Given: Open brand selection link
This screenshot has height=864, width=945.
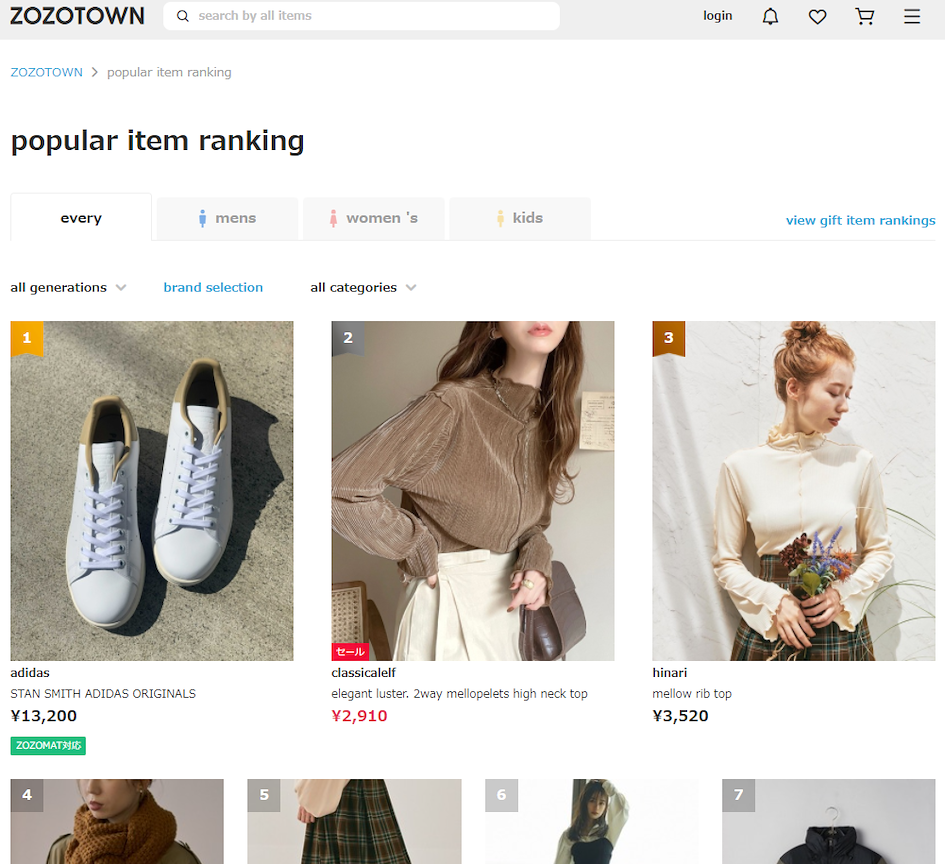Looking at the screenshot, I should [213, 287].
